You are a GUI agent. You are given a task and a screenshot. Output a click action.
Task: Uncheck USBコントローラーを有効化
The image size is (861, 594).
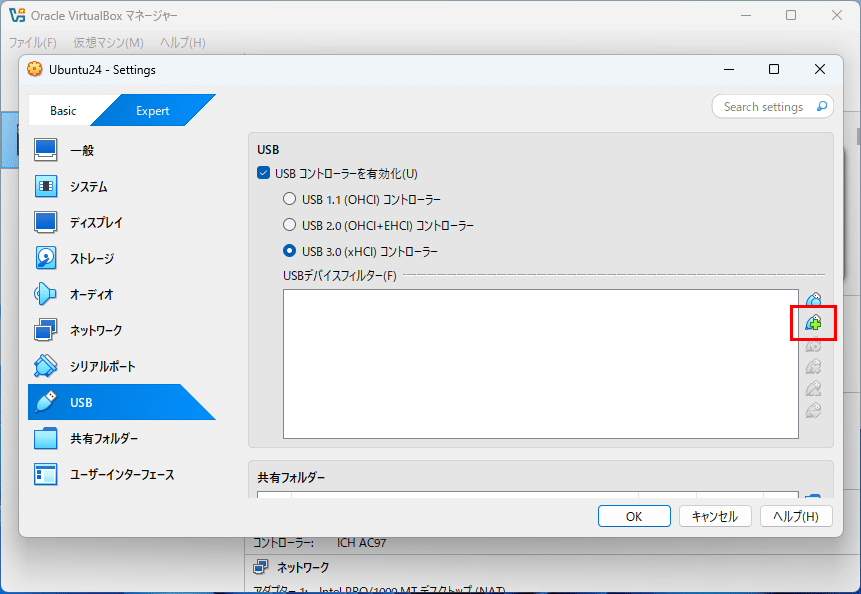click(263, 172)
